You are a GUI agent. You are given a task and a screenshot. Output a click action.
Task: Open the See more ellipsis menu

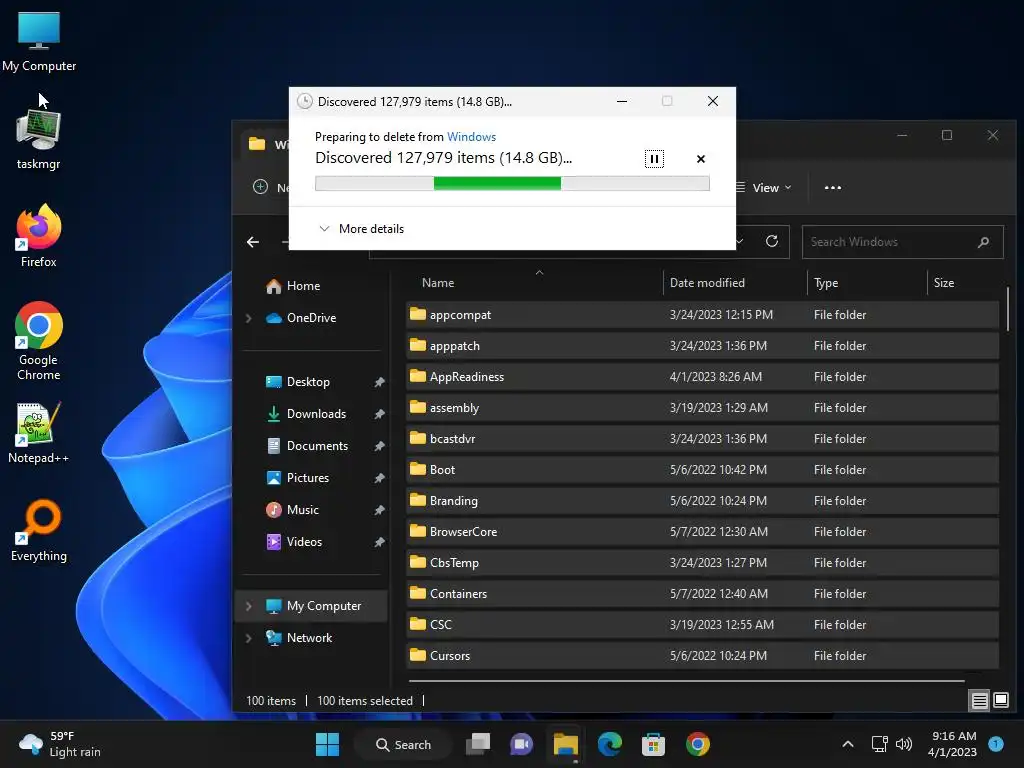click(x=832, y=187)
